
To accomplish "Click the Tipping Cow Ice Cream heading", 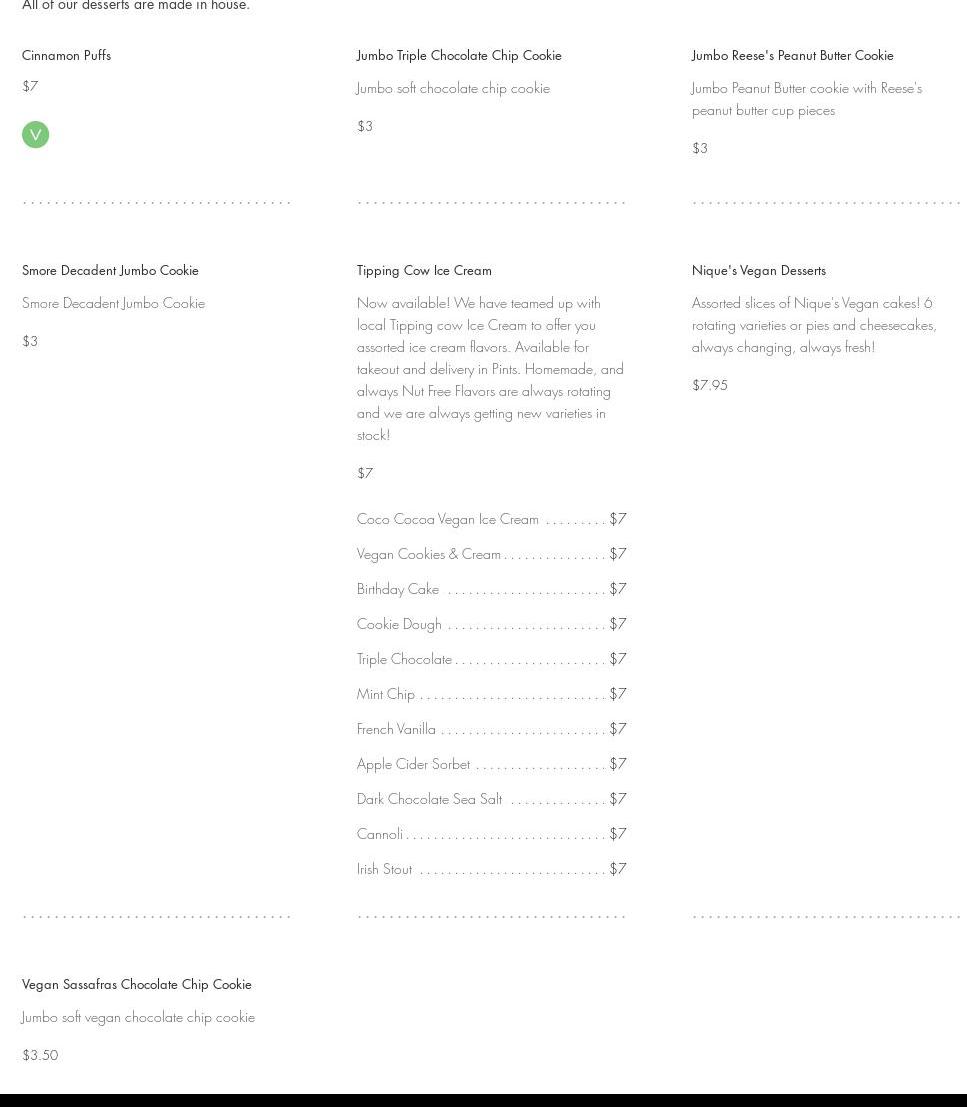I will tap(424, 270).
